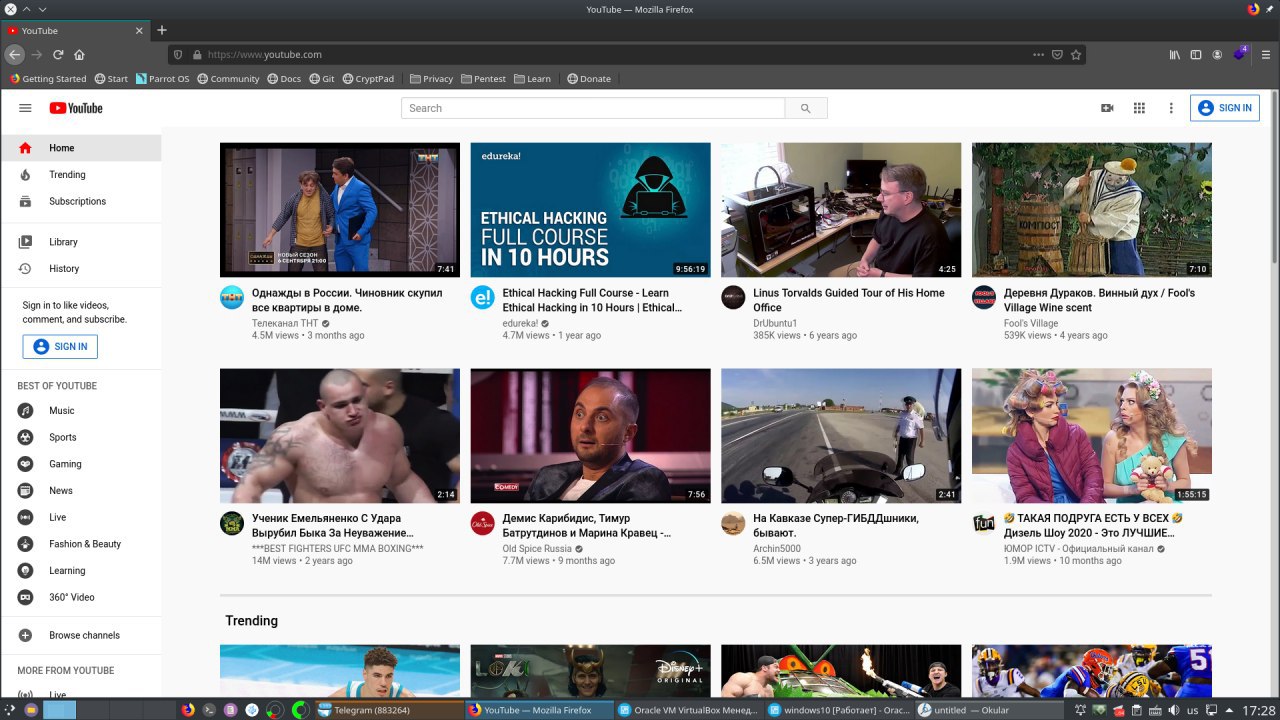Image resolution: width=1280 pixels, height=720 pixels.
Task: Open Fashion & Beauty in sidebar
Action: pyautogui.click(x=81, y=544)
